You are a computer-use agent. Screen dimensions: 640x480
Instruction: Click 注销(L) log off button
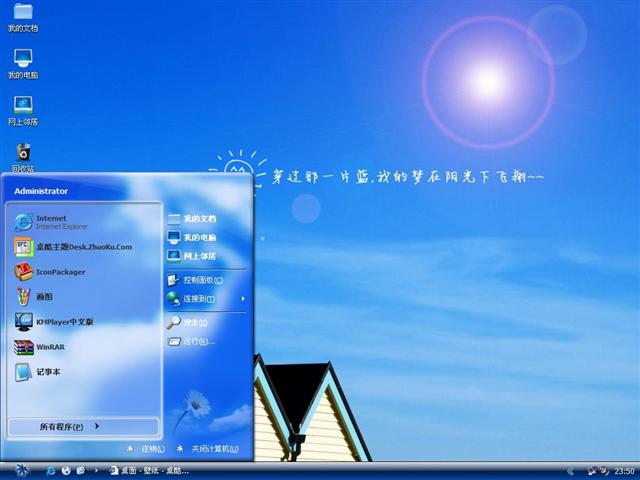pyautogui.click(x=146, y=449)
